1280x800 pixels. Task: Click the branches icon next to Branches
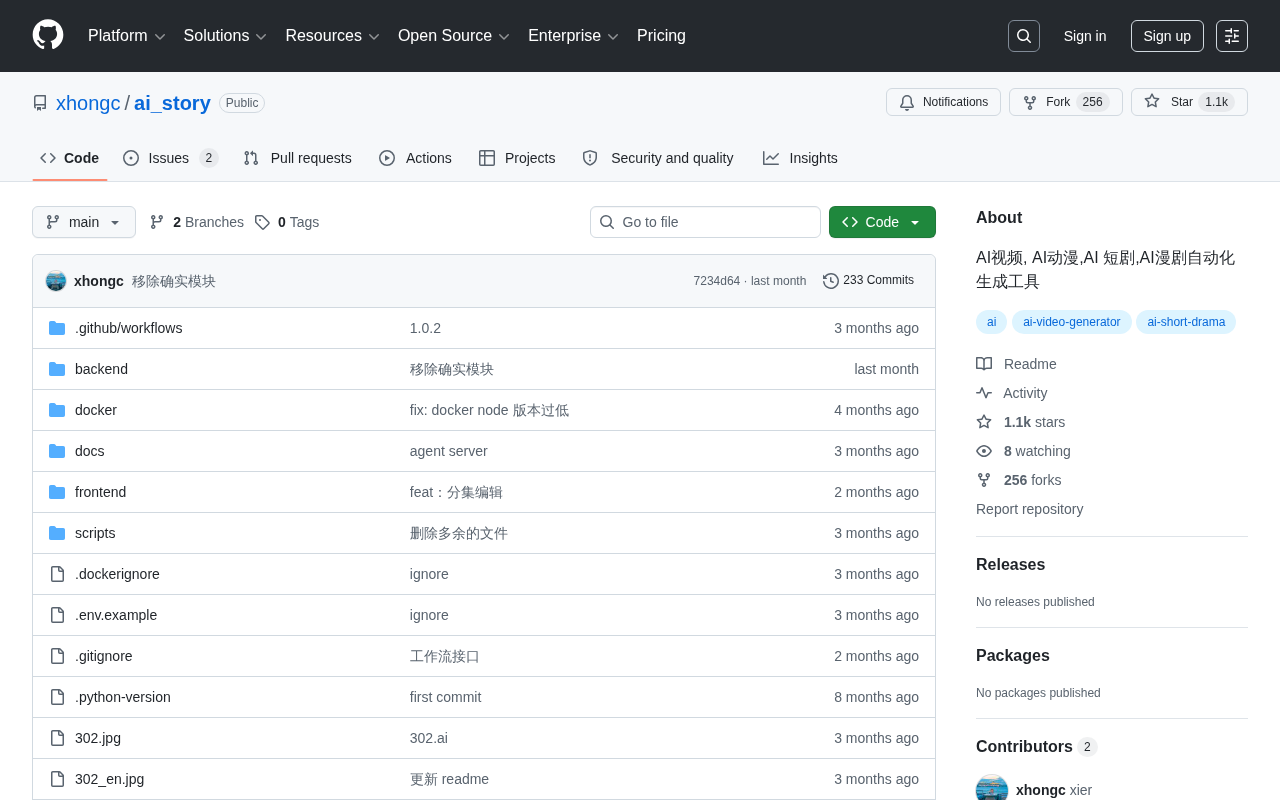pyautogui.click(x=157, y=222)
